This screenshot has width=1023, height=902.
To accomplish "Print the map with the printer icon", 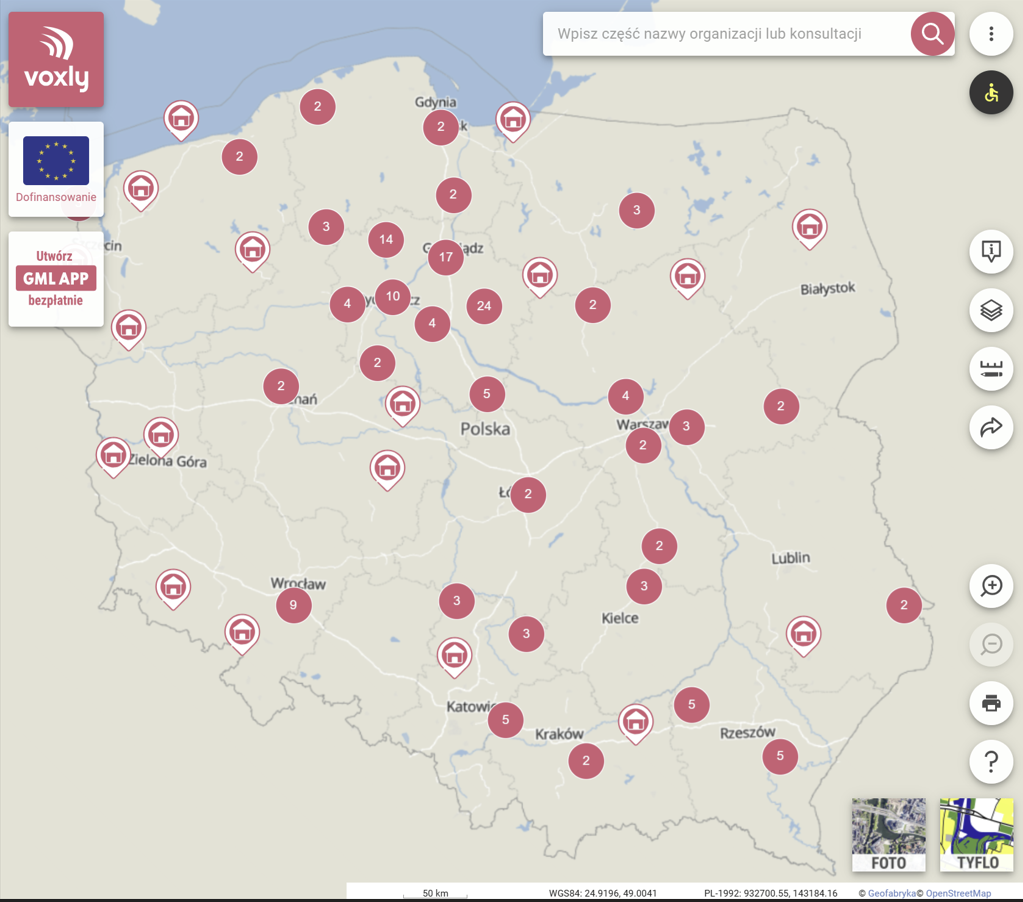I will coord(991,703).
